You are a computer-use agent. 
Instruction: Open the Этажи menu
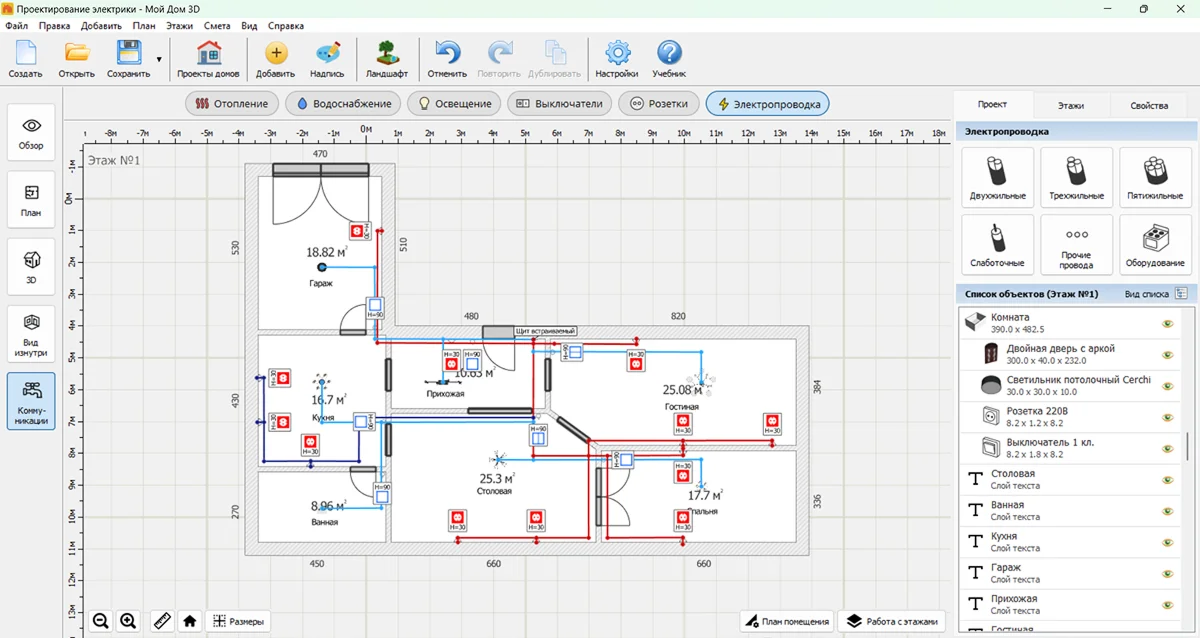180,25
